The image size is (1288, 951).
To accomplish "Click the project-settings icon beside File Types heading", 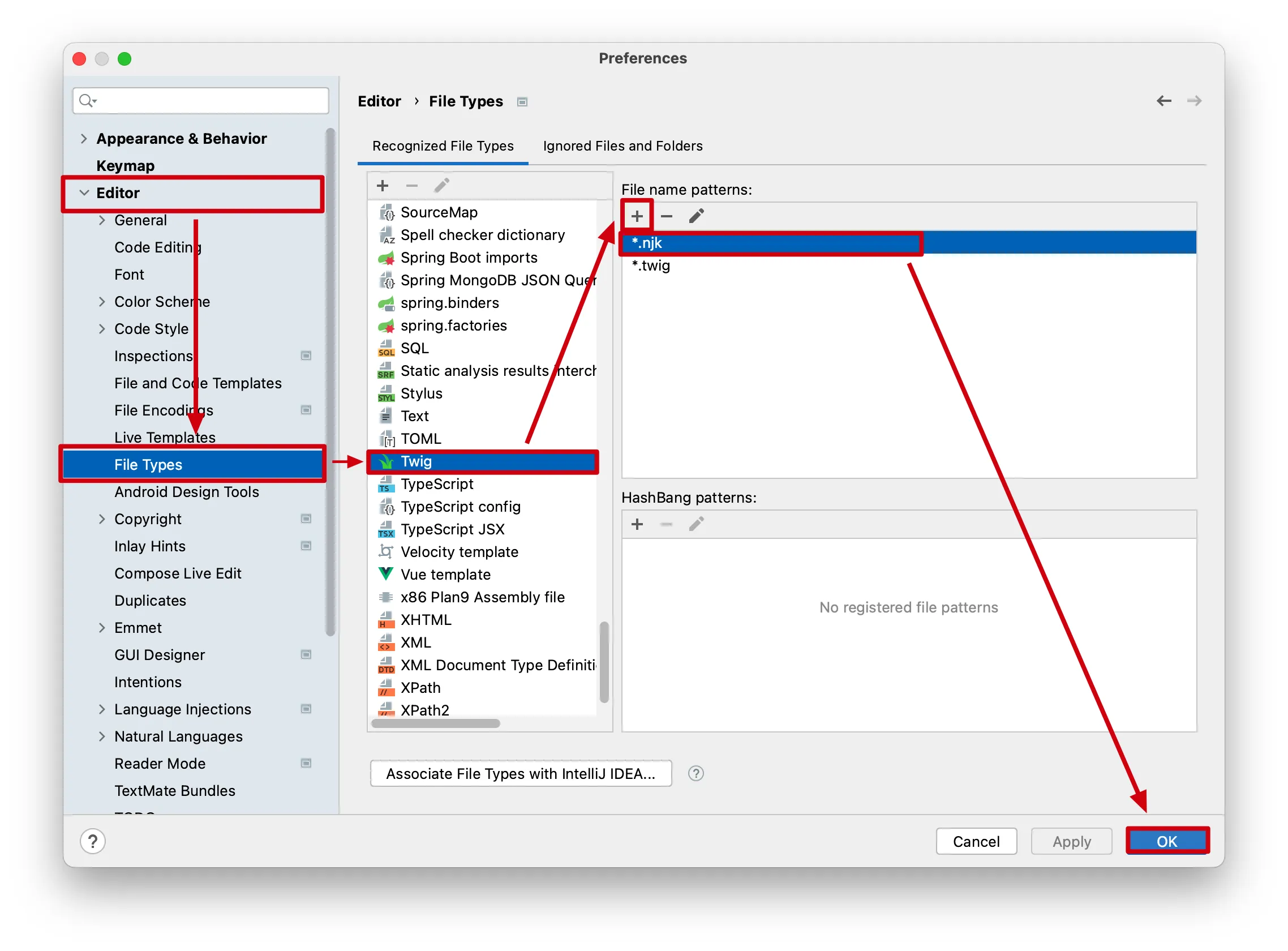I will click(522, 102).
